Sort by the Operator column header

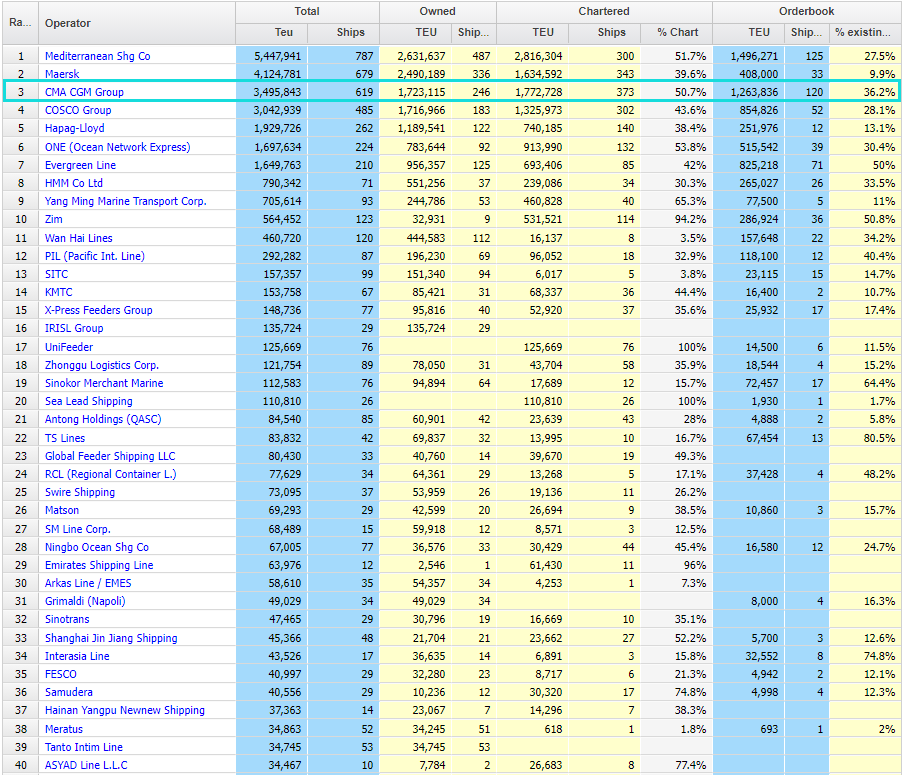137,23
